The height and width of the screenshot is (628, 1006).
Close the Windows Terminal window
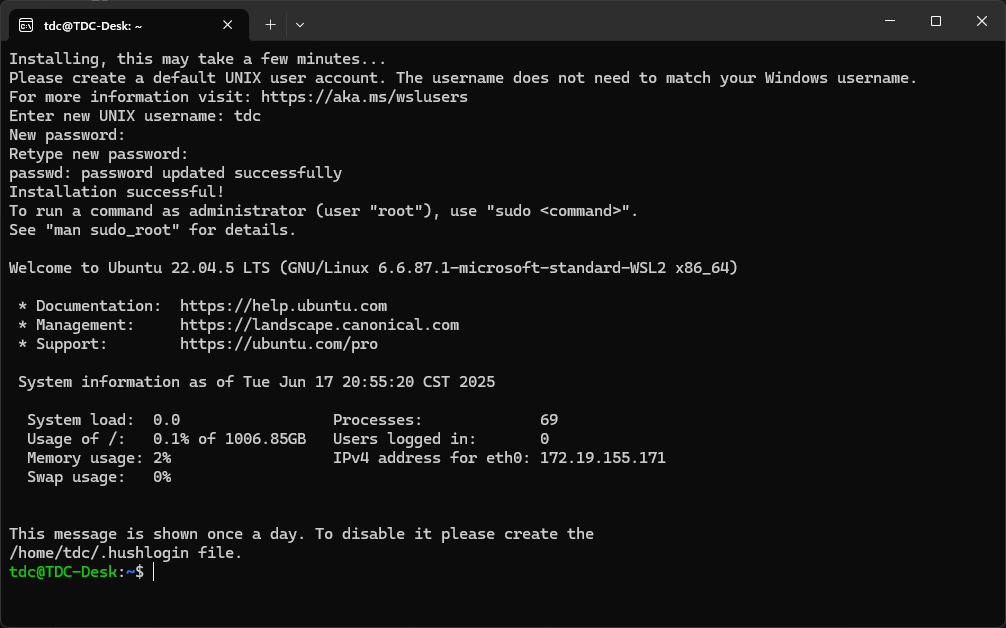(x=982, y=21)
